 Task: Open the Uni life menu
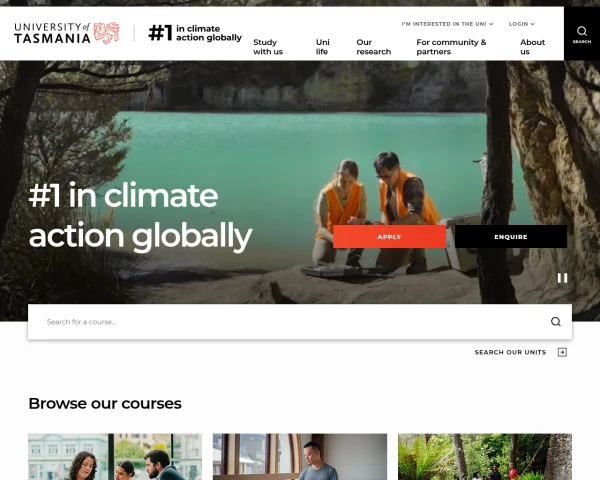(x=323, y=47)
